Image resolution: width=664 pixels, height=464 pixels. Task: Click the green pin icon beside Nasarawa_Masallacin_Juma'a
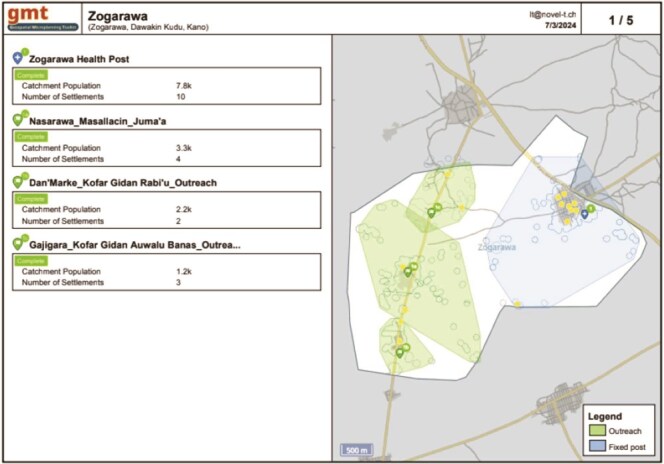point(18,119)
